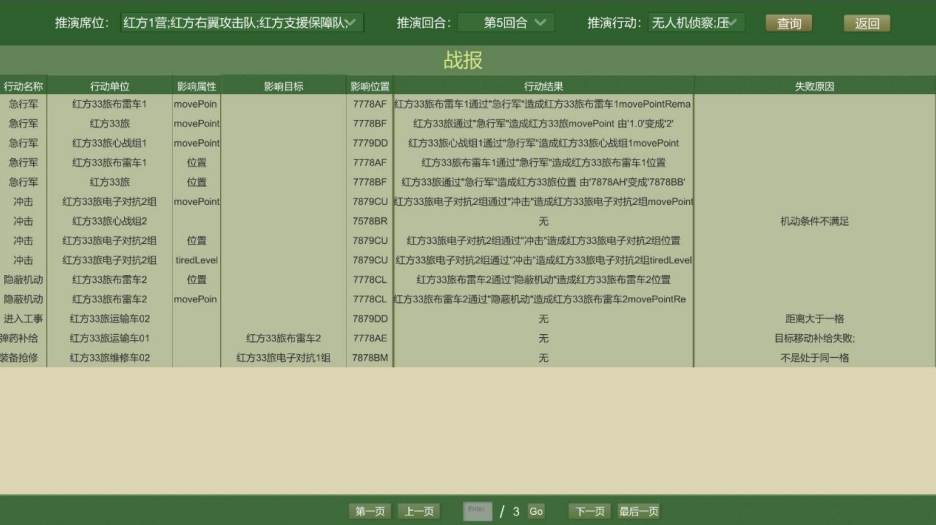936x525 pixels.
Task: Select the 装备抢修 row's 红方33旅维修车02 unit cell
Action: [109, 357]
